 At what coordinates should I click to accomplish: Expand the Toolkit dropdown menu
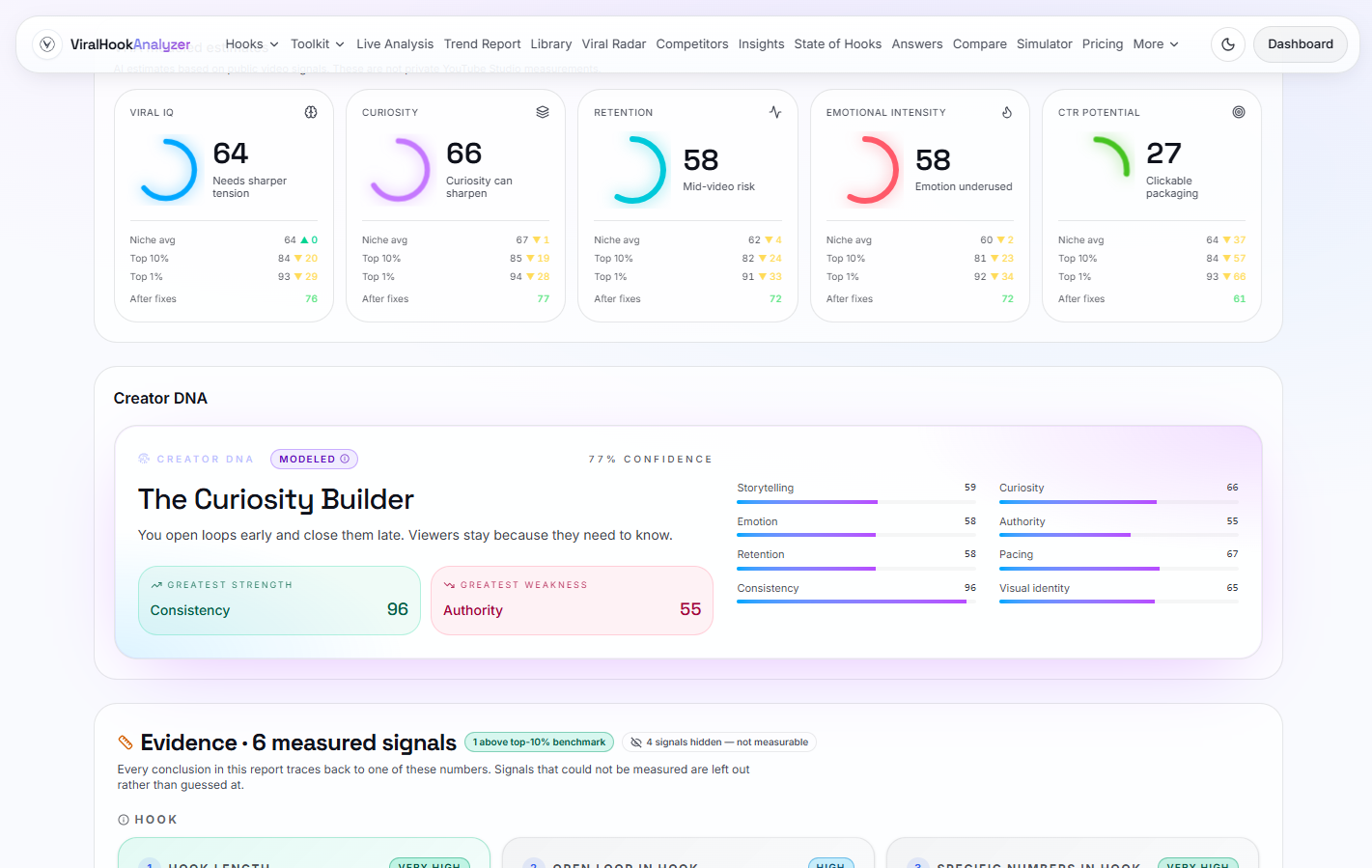point(318,44)
